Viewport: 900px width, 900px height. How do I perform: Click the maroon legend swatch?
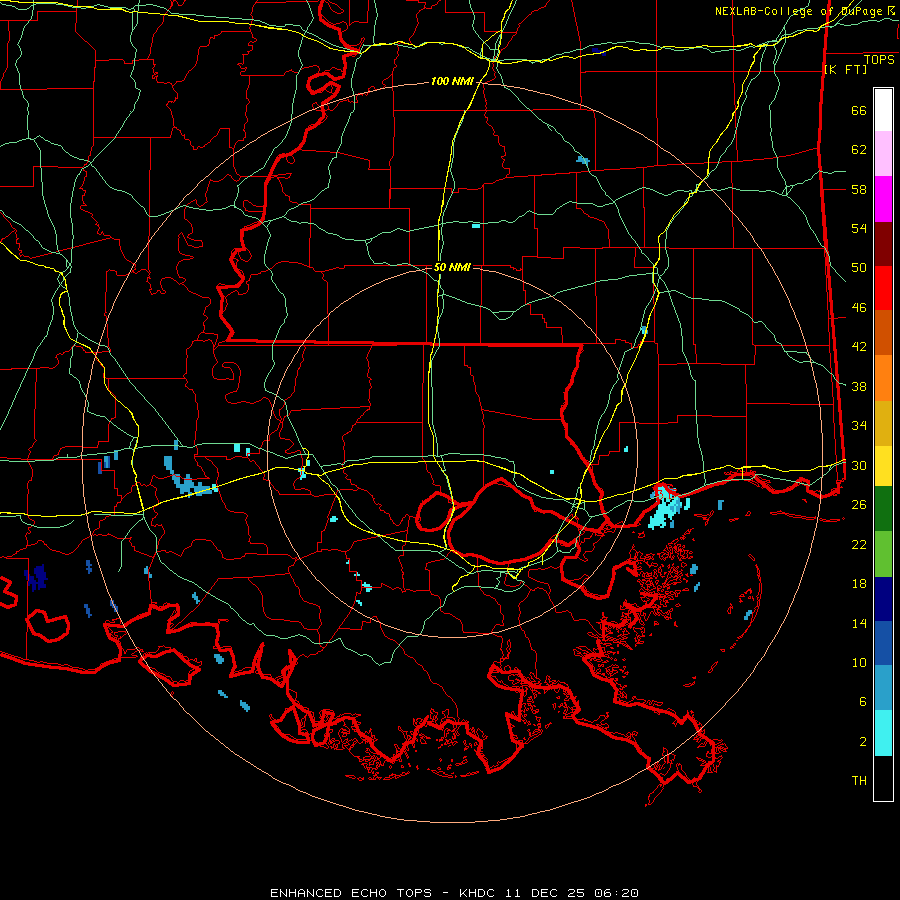883,244
